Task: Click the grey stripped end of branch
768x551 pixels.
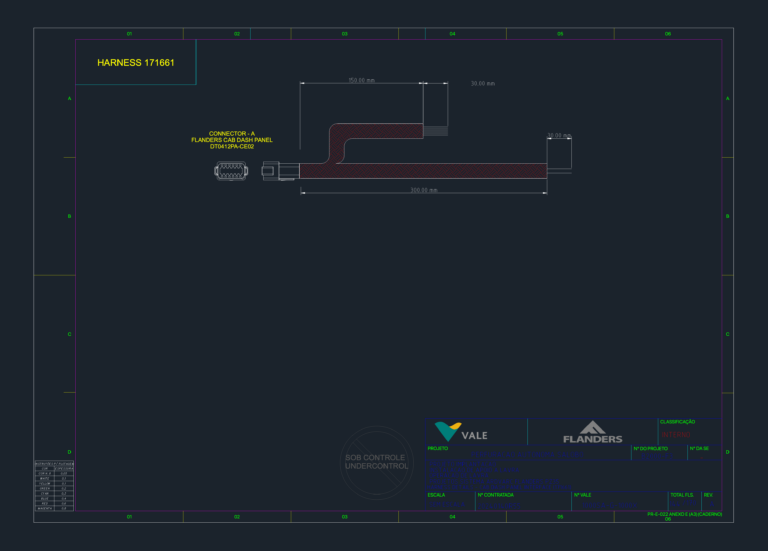Action: pyautogui.click(x=435, y=131)
